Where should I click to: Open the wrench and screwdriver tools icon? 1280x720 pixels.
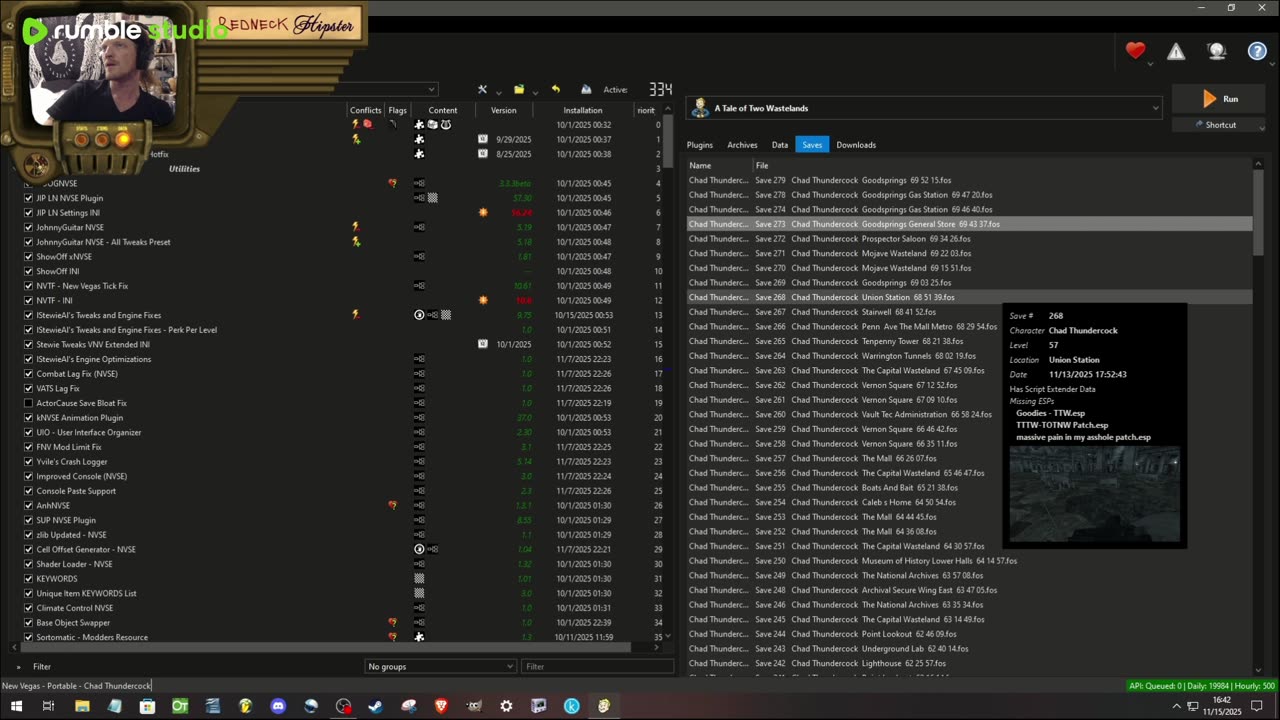[x=482, y=89]
